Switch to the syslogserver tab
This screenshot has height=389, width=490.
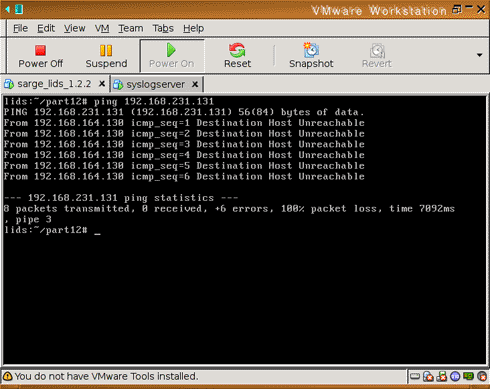[156, 84]
